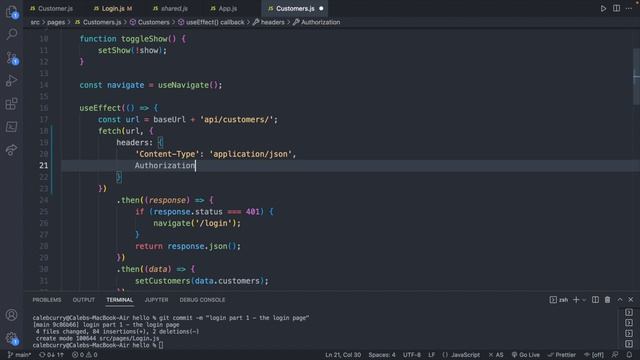The width and height of the screenshot is (640, 360).
Task: Click the pages breadcrumb
Action: click(56, 22)
